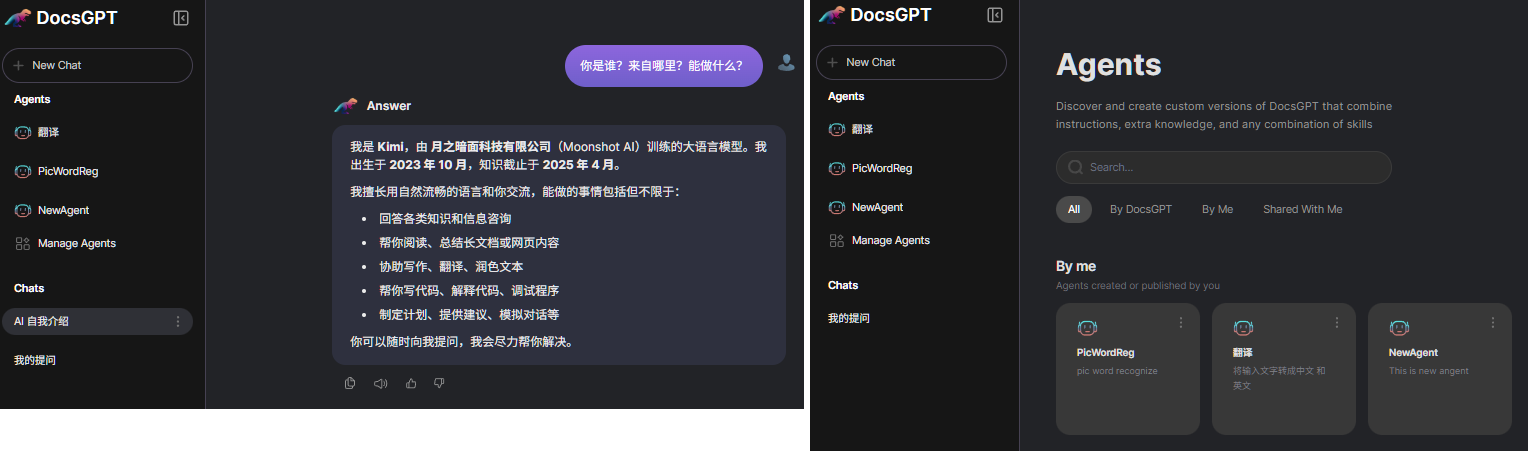1528x451 pixels.
Task: Click the robot icon on the PicWordReg card
Action: click(1087, 327)
